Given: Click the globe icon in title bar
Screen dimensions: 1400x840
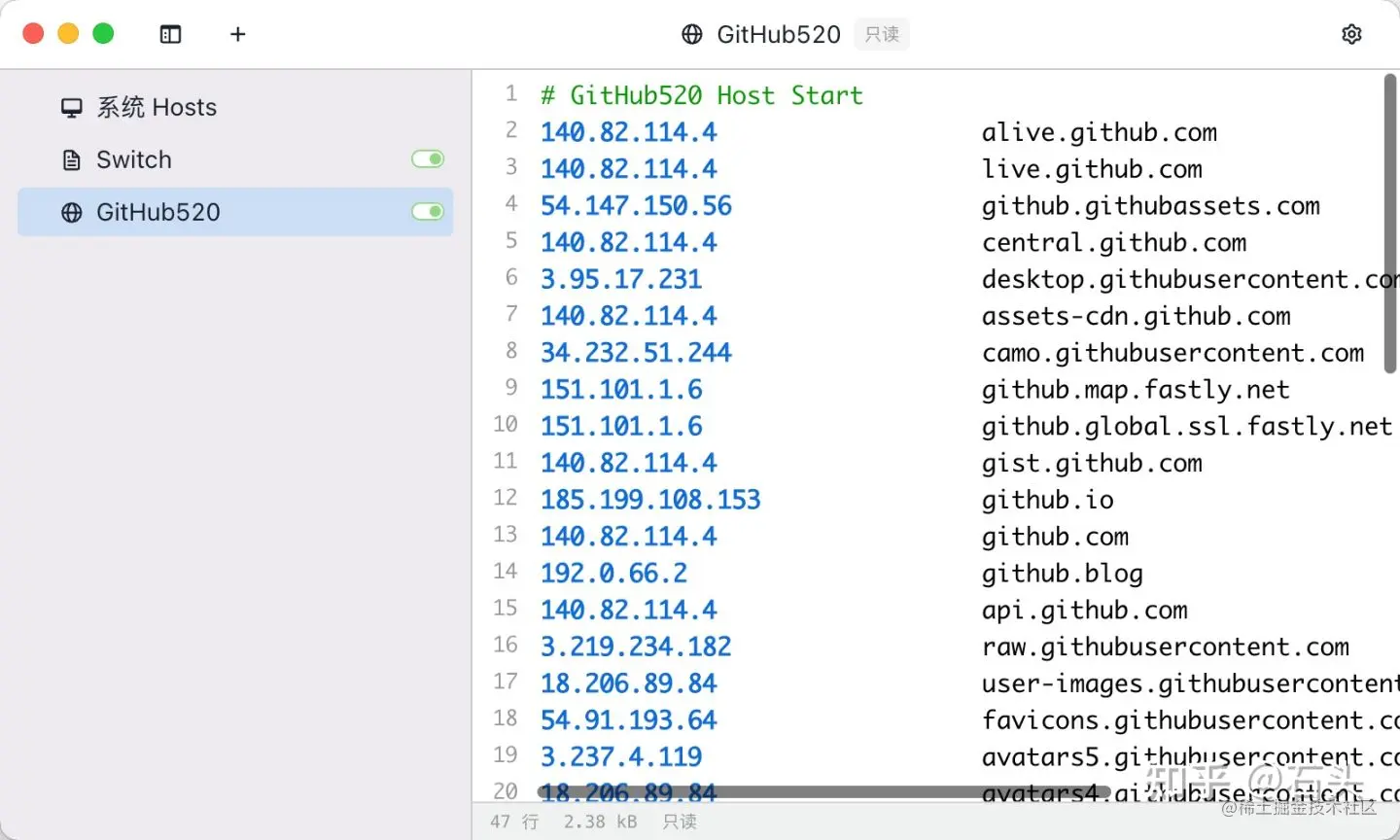Looking at the screenshot, I should point(692,35).
